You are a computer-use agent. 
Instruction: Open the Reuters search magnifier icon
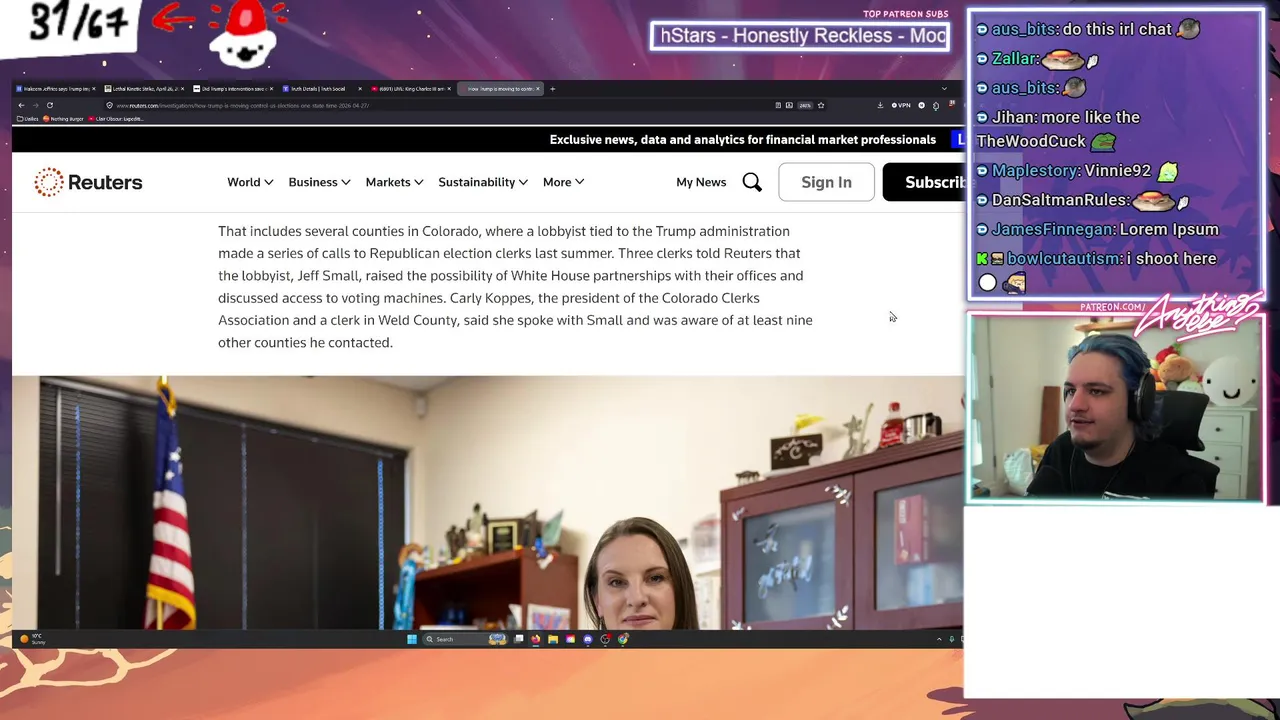tap(752, 182)
